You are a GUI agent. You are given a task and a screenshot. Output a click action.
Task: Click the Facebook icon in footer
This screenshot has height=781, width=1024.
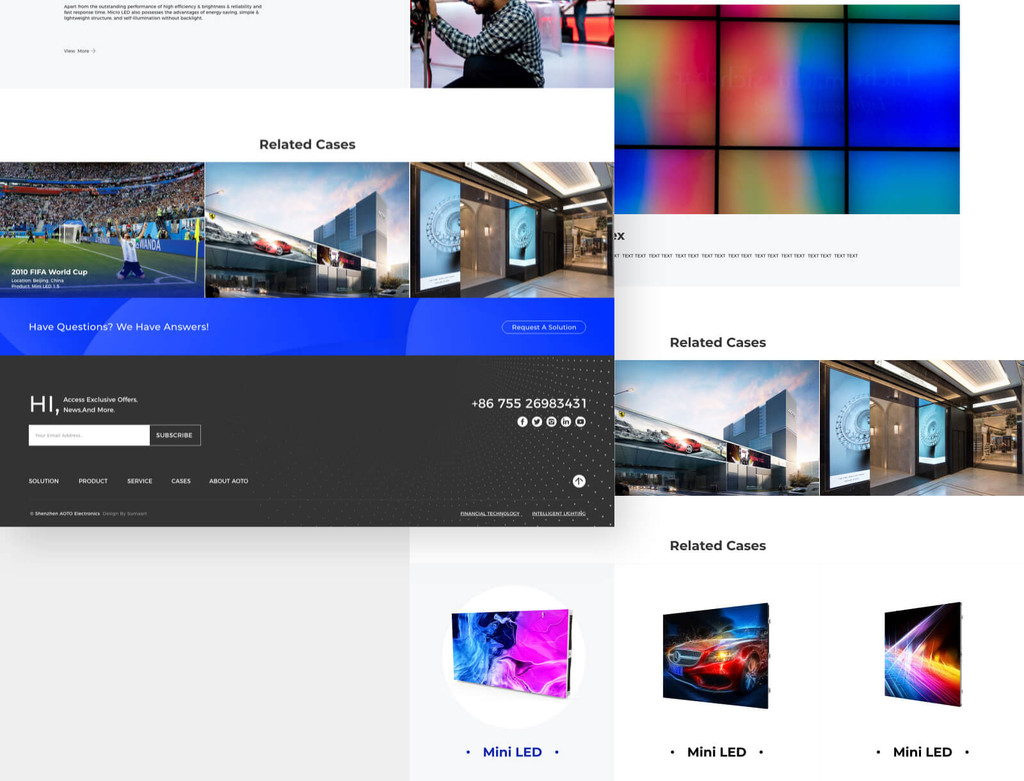pos(522,422)
